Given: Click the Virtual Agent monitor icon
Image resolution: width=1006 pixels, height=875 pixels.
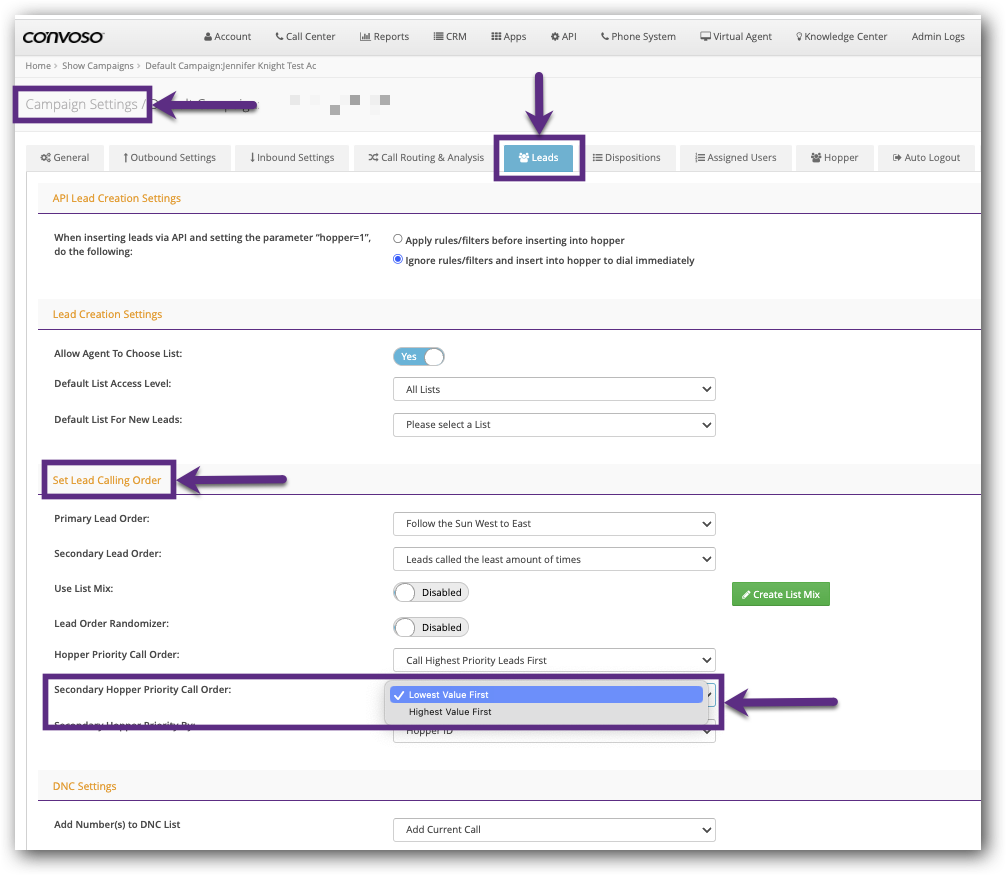Looking at the screenshot, I should tap(705, 37).
